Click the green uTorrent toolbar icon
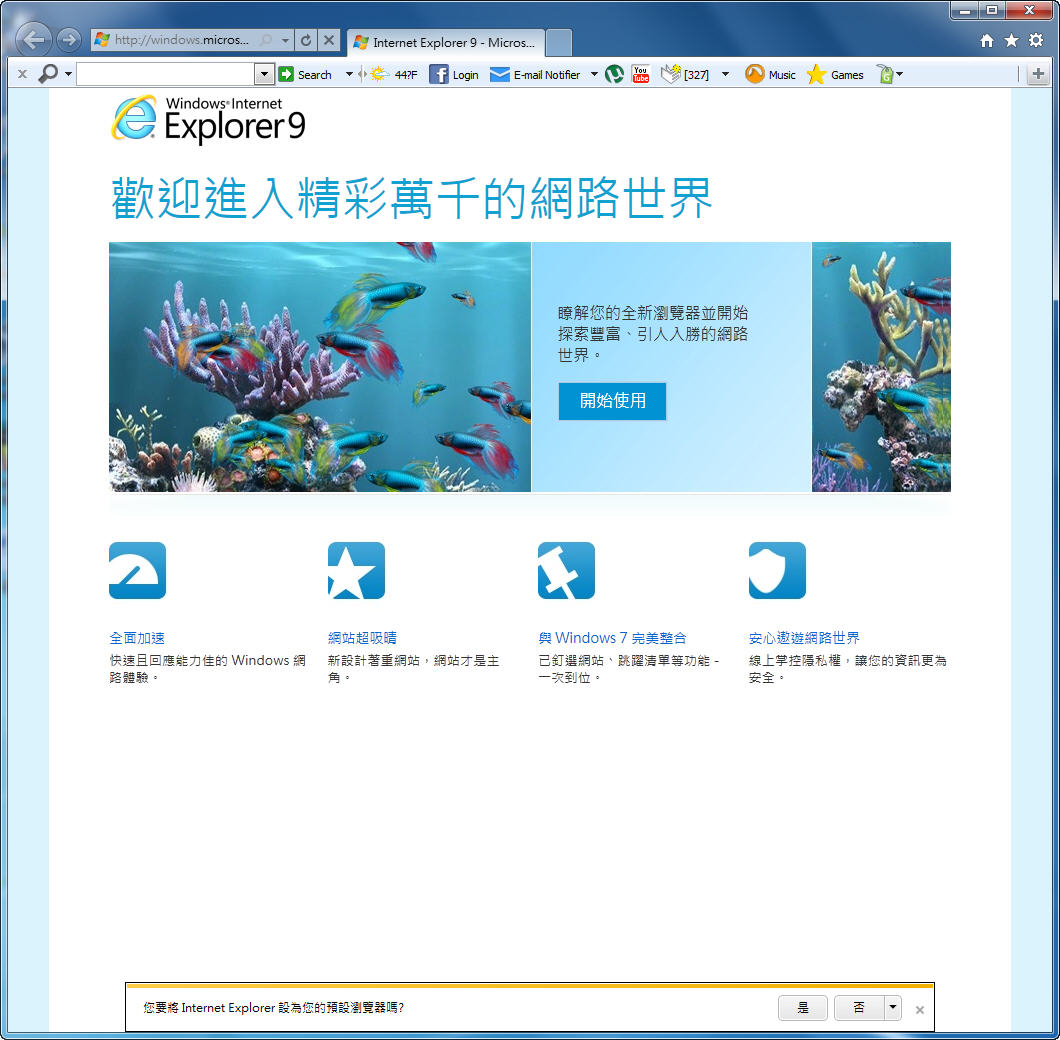Viewport: 1060px width, 1040px height. point(614,74)
